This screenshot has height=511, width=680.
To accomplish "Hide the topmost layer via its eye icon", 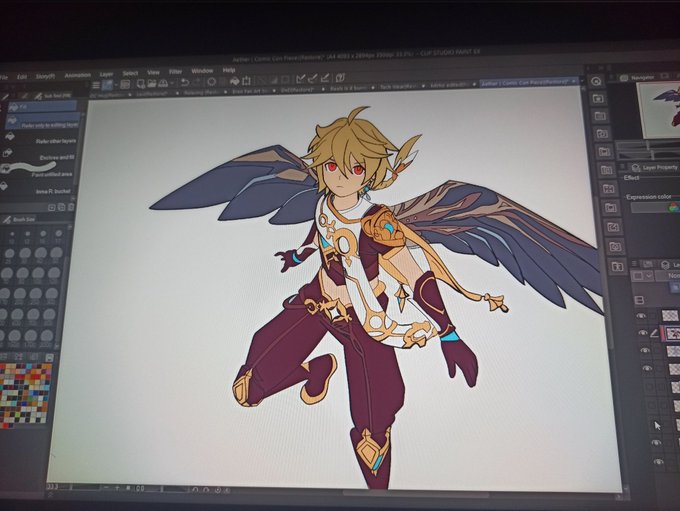I will click(641, 315).
